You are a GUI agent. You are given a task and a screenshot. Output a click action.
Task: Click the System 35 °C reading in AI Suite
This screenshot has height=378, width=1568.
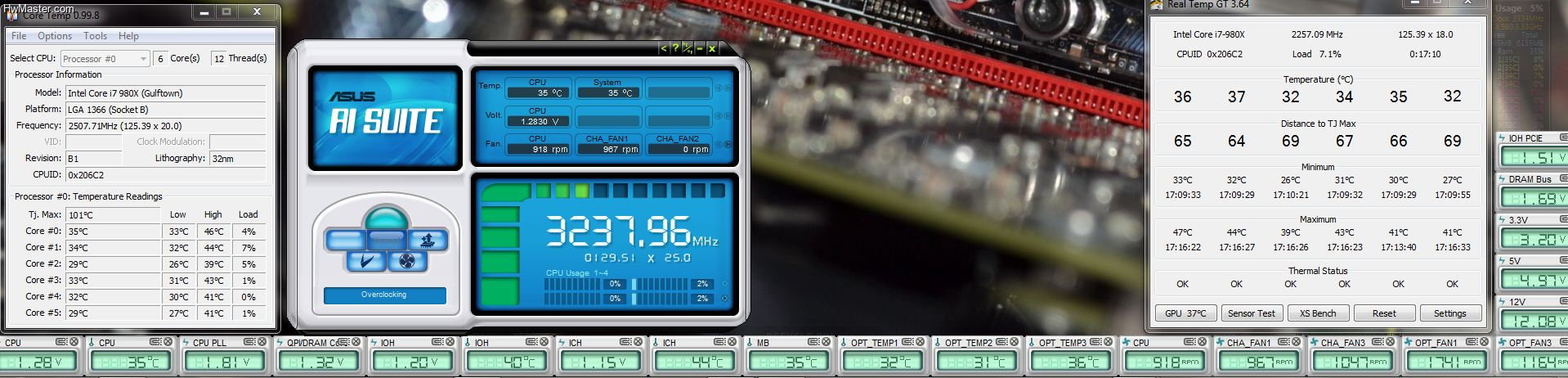[607, 92]
